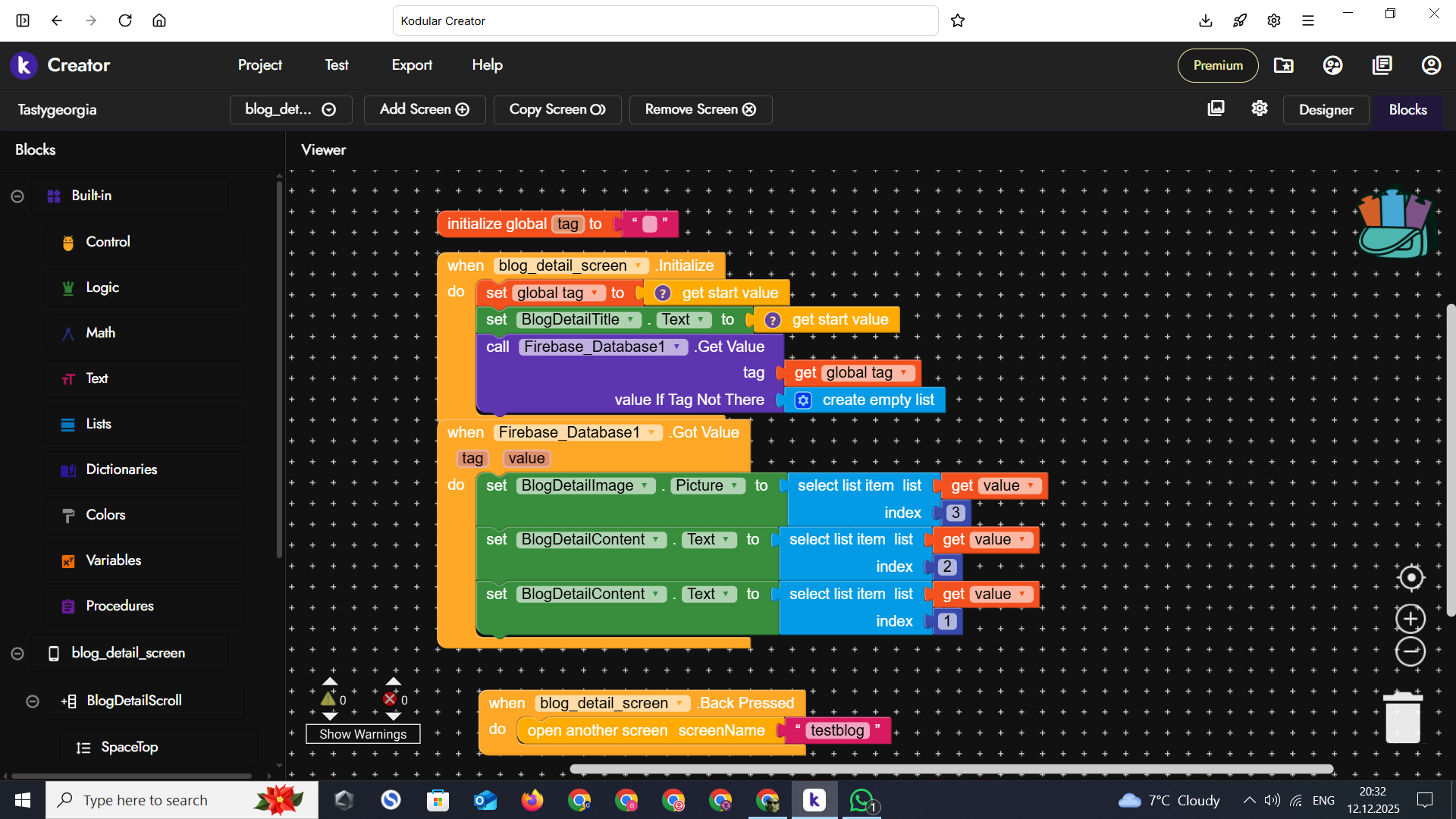Switch to the Designer tab

(x=1325, y=110)
